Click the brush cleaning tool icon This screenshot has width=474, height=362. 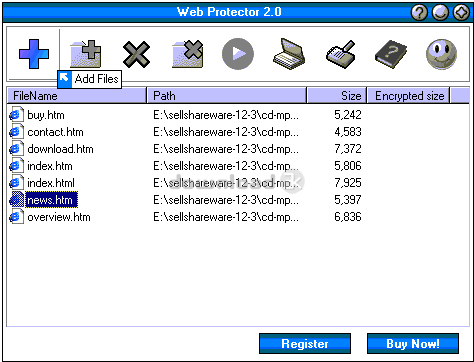click(341, 54)
